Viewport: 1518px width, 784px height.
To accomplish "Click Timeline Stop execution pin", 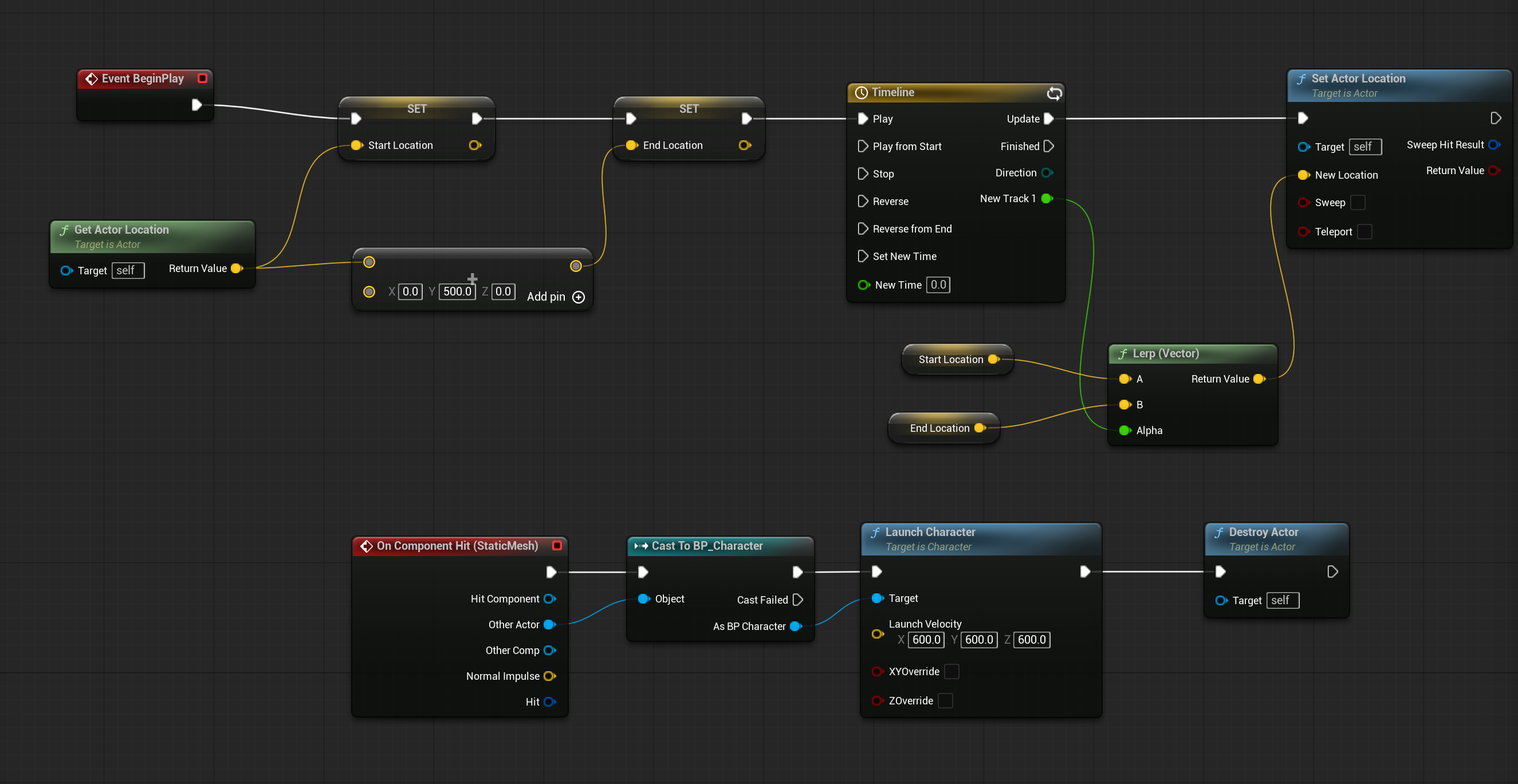I will coord(863,174).
